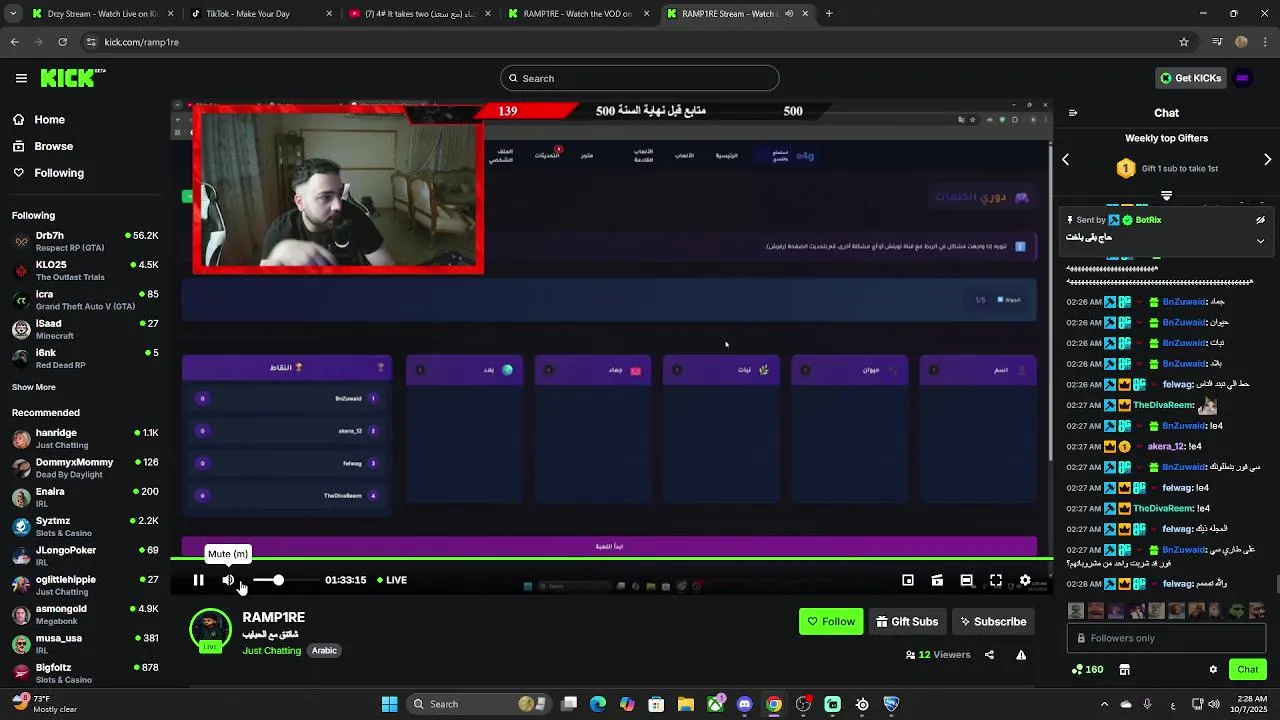The height and width of the screenshot is (720, 1280).
Task: Click the Kick search field
Action: click(640, 78)
